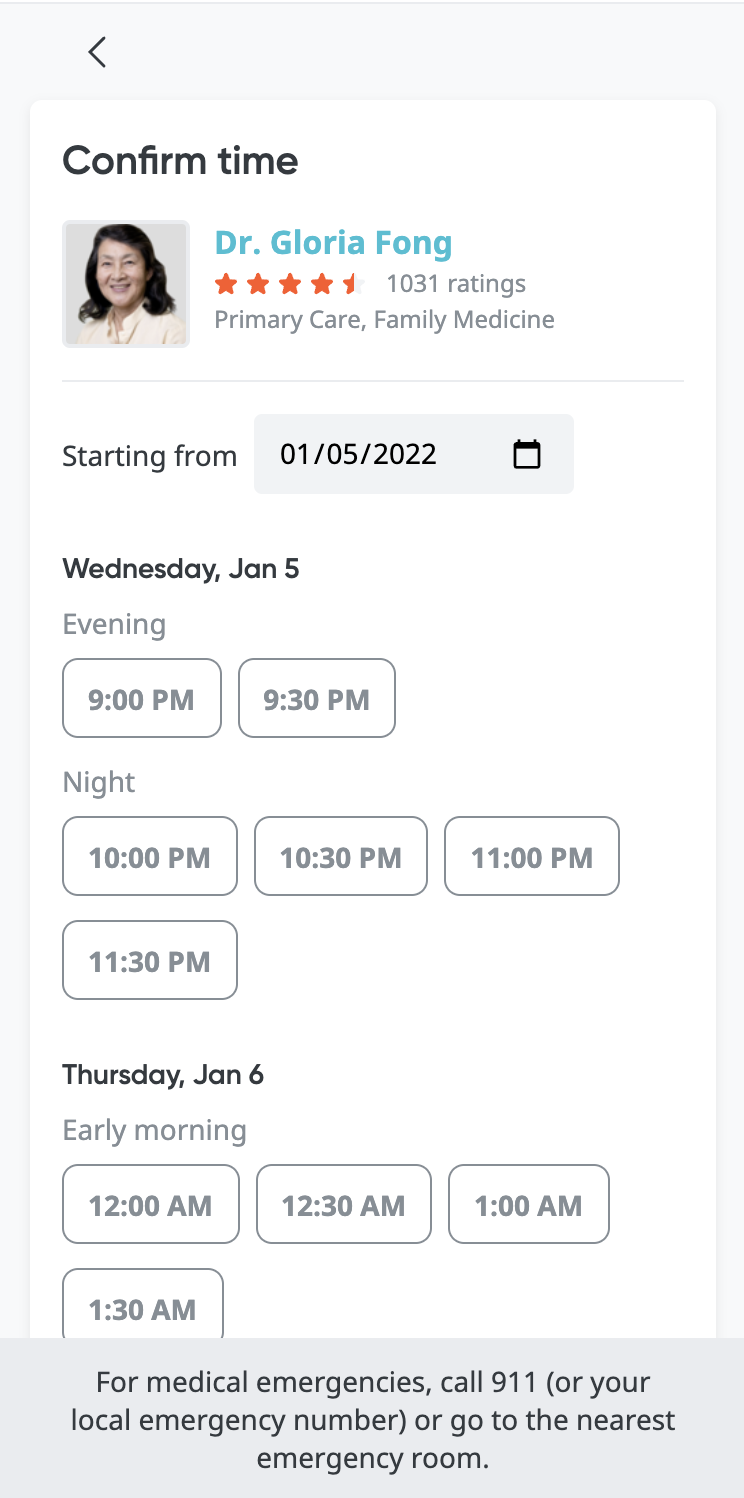The width and height of the screenshot is (744, 1498).
Task: Select the 9:30 PM time slot
Action: coord(316,699)
